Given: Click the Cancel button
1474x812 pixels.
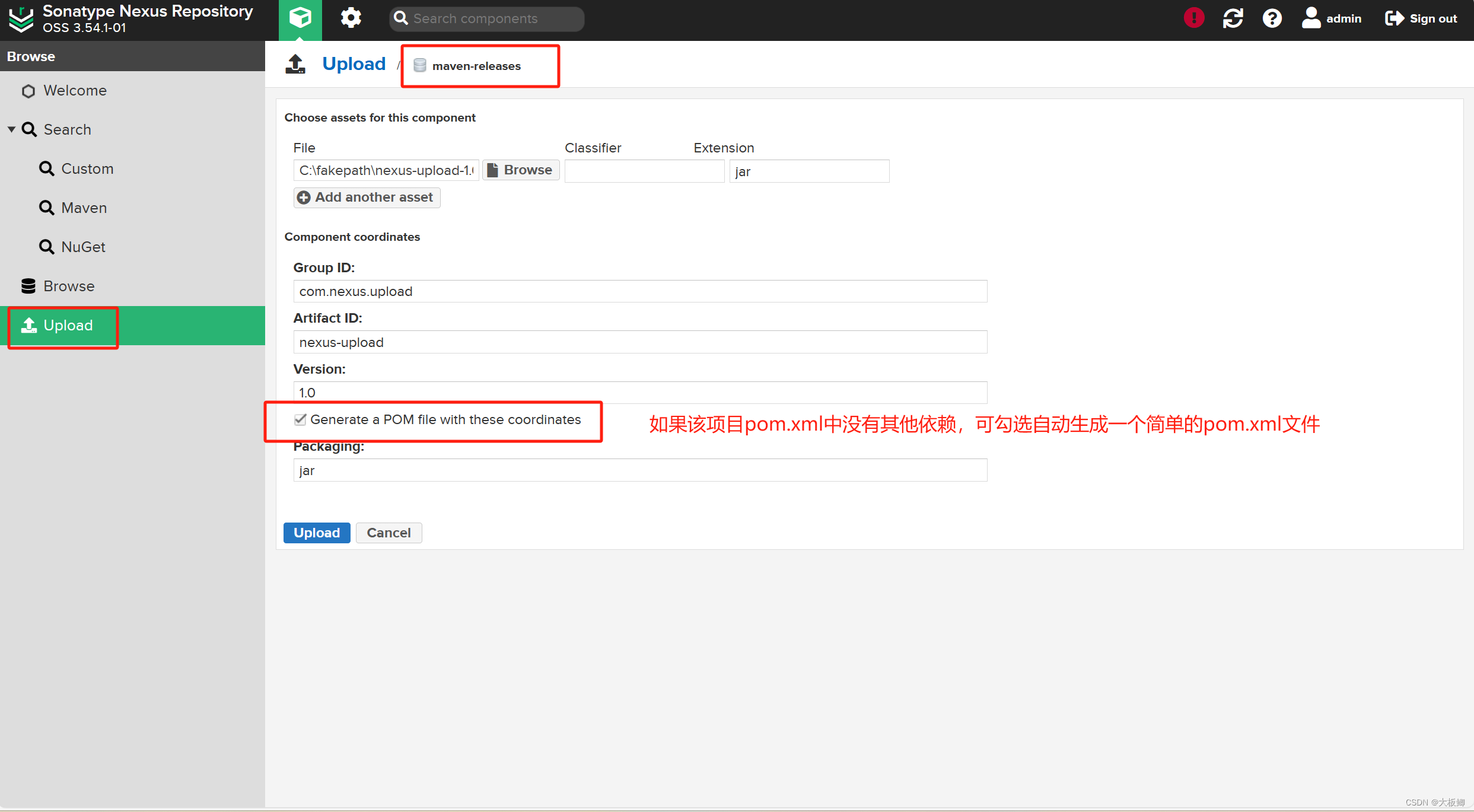Looking at the screenshot, I should (x=389, y=533).
